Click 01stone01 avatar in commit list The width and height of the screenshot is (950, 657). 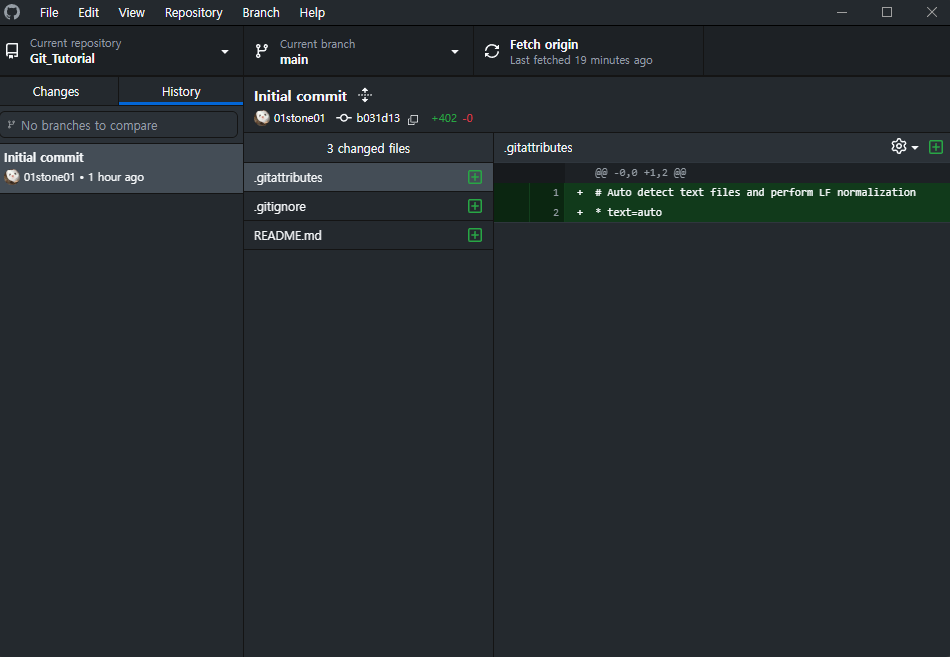pos(12,177)
